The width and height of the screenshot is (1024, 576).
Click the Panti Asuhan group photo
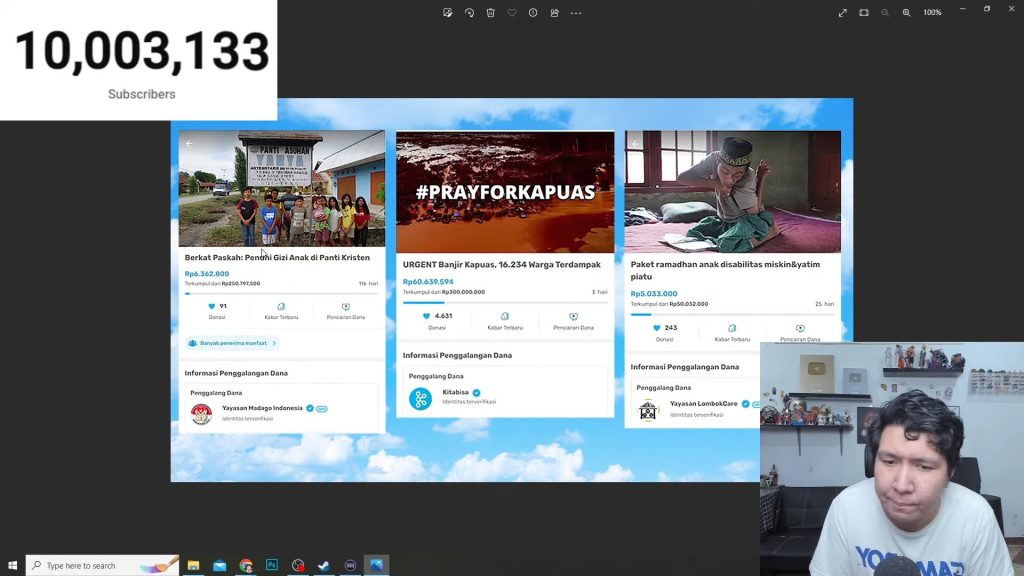click(282, 189)
